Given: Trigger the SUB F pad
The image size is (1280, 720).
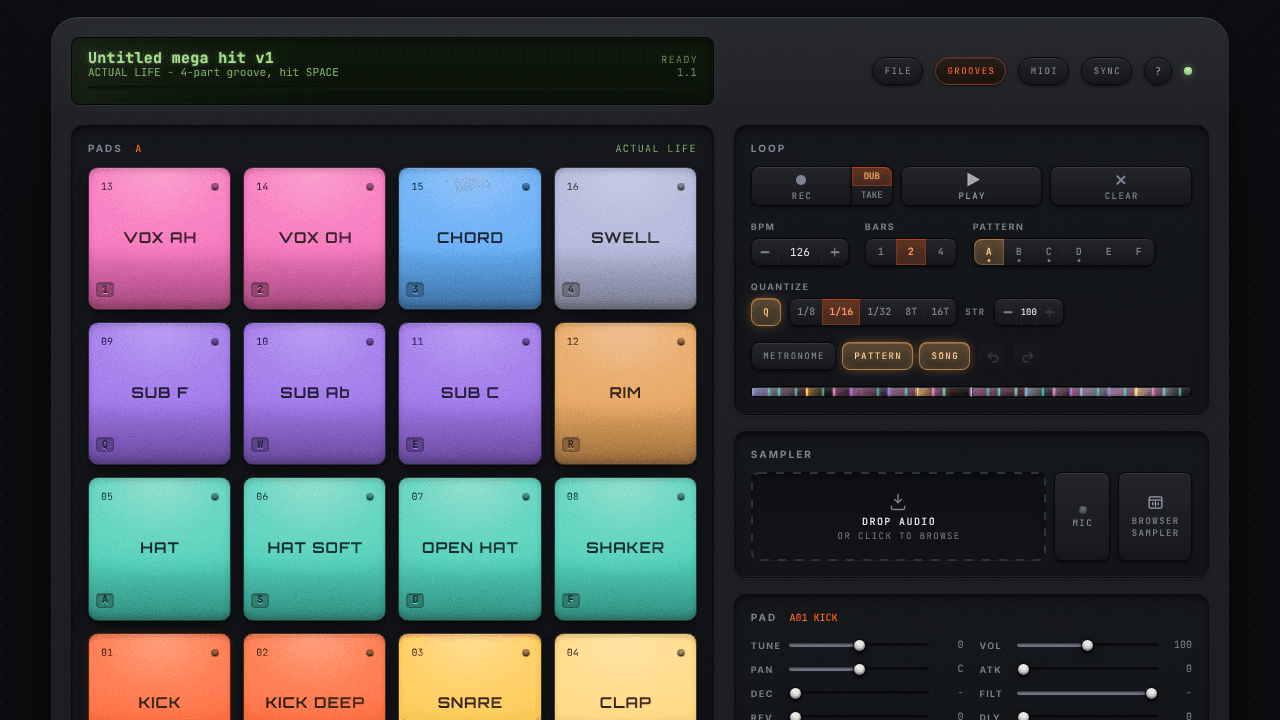Looking at the screenshot, I should click(x=160, y=393).
